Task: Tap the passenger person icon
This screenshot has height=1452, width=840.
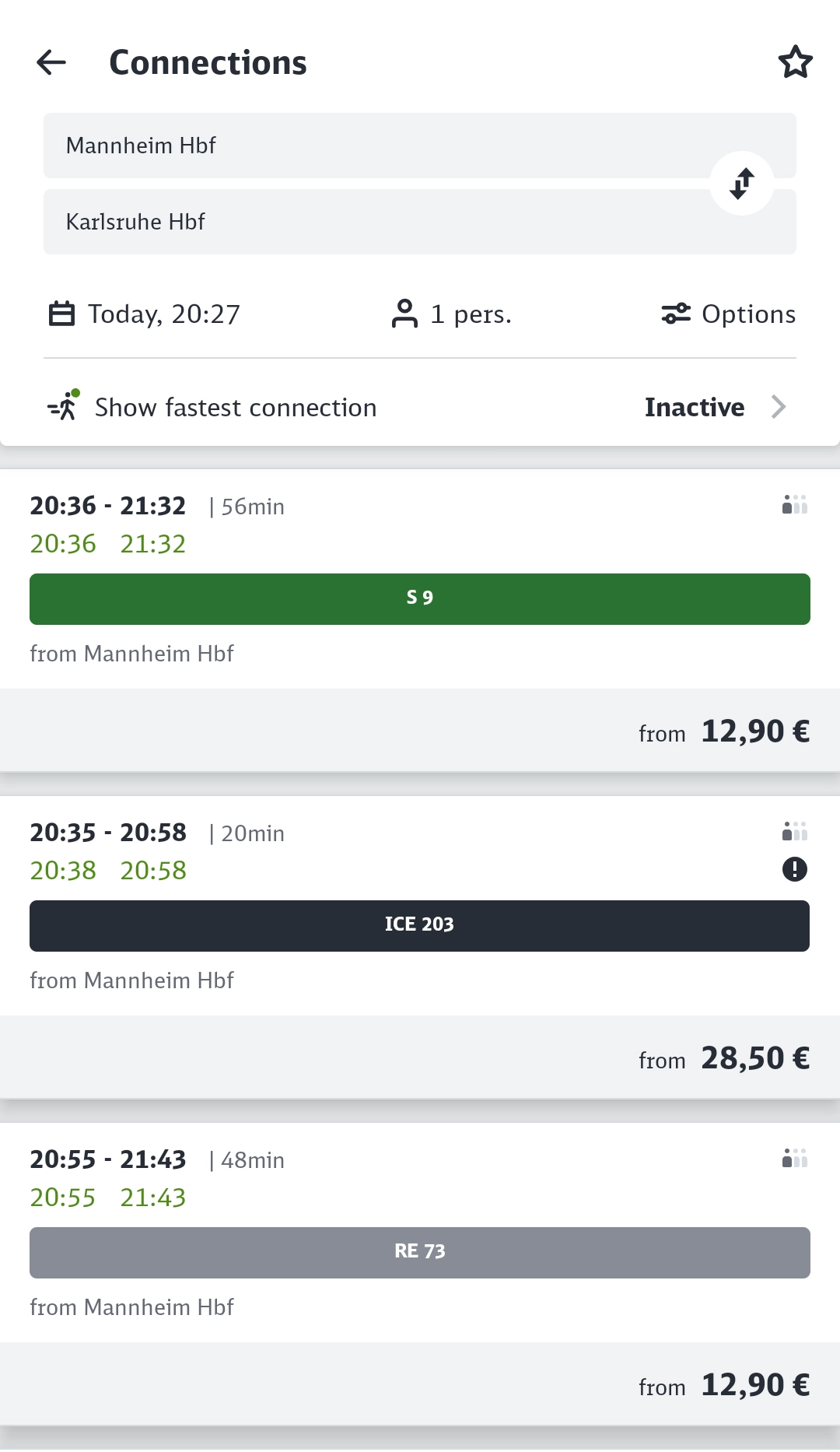Action: coord(404,314)
